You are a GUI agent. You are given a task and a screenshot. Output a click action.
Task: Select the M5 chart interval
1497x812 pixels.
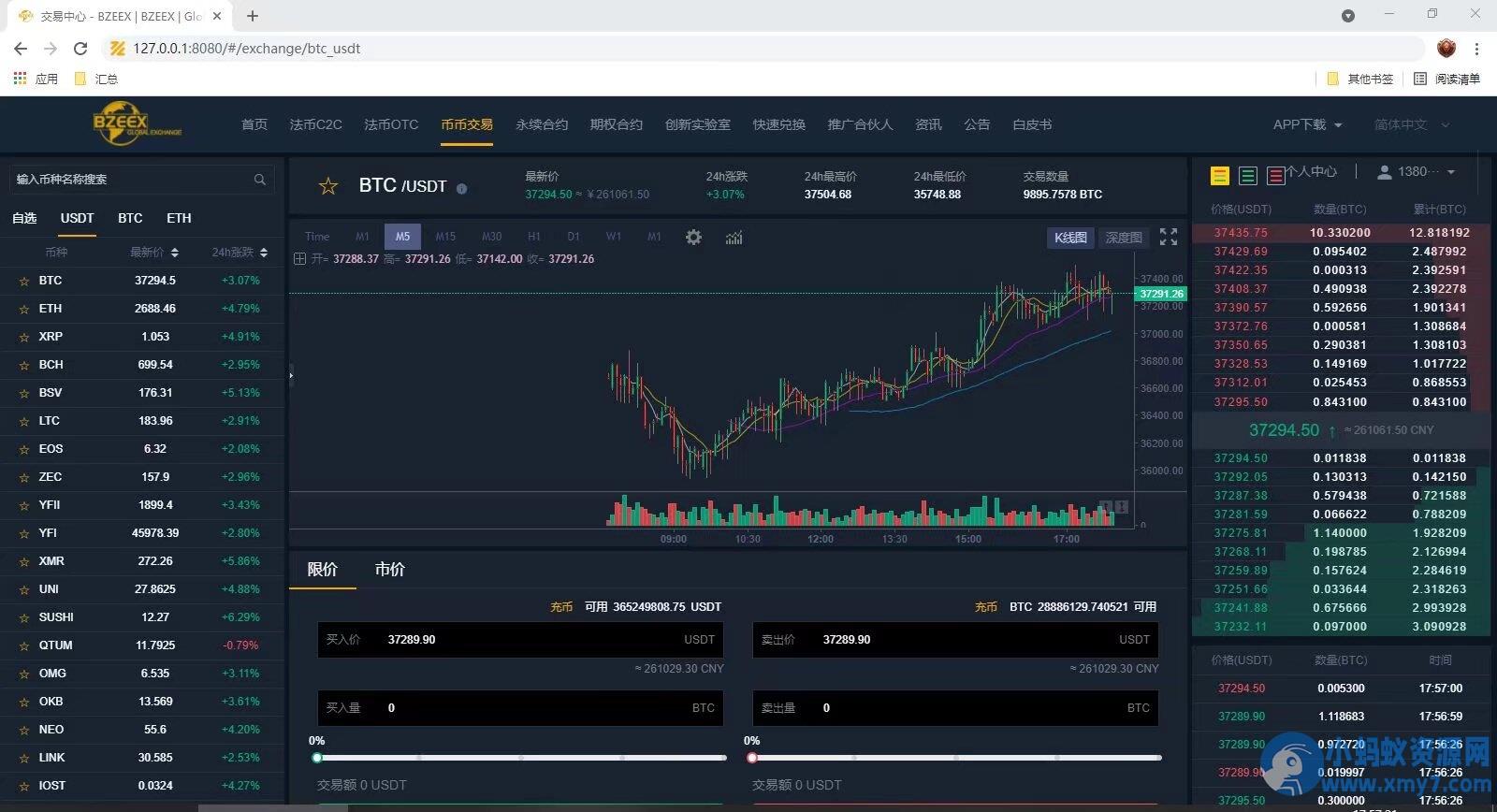(x=402, y=237)
